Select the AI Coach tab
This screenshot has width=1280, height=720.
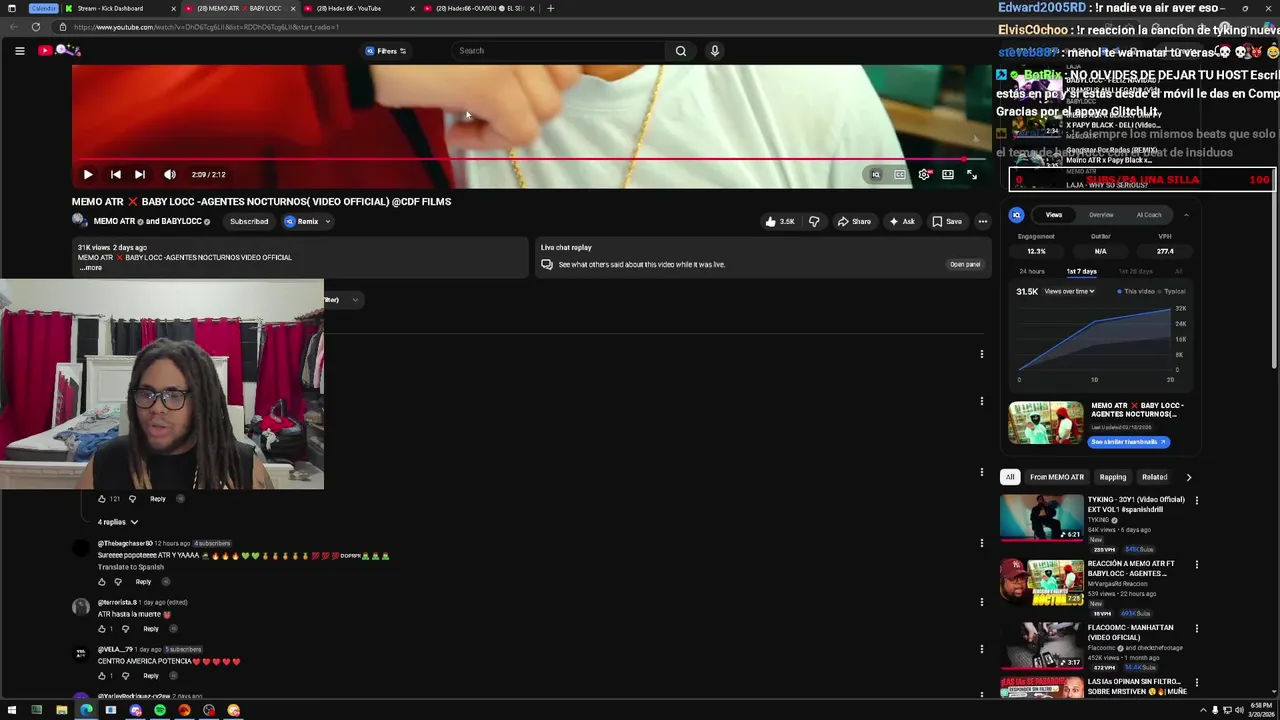pos(1149,215)
